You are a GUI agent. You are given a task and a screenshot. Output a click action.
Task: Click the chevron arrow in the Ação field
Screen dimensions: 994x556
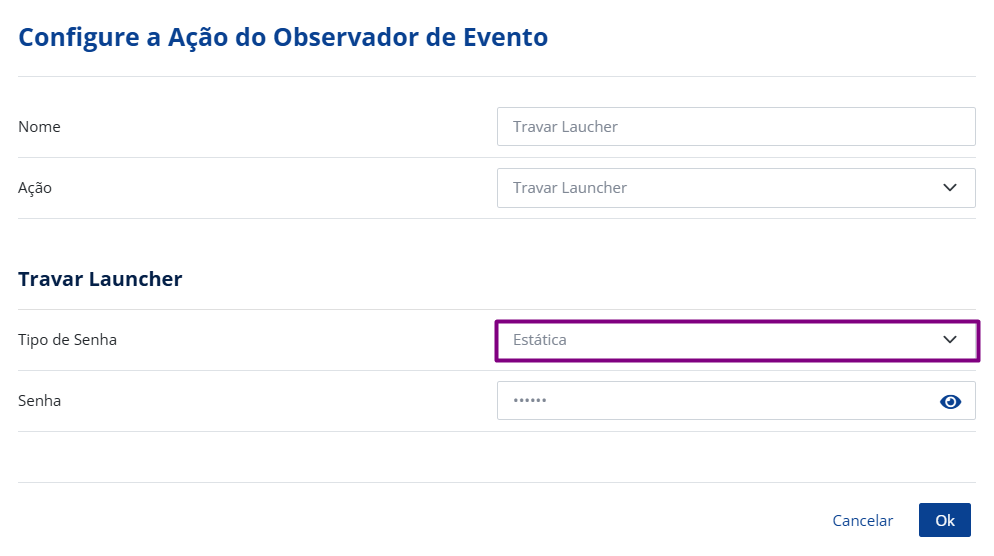point(950,188)
